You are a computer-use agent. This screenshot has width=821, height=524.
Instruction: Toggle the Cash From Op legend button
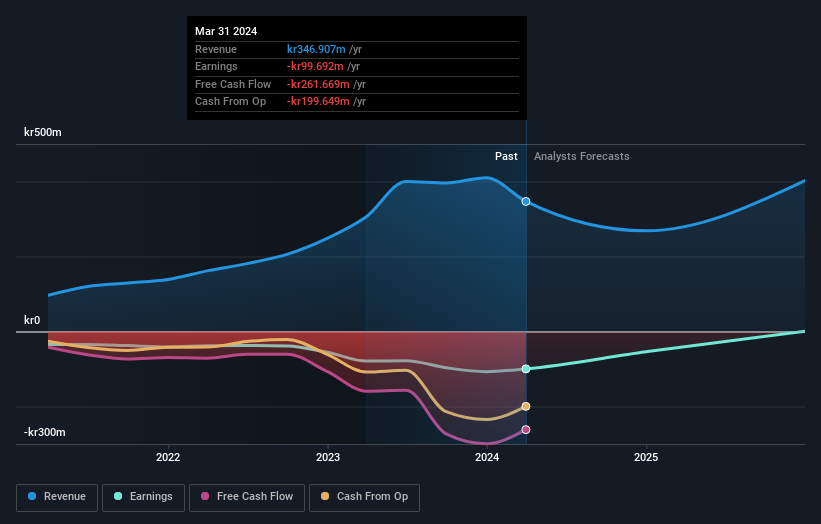coord(364,497)
